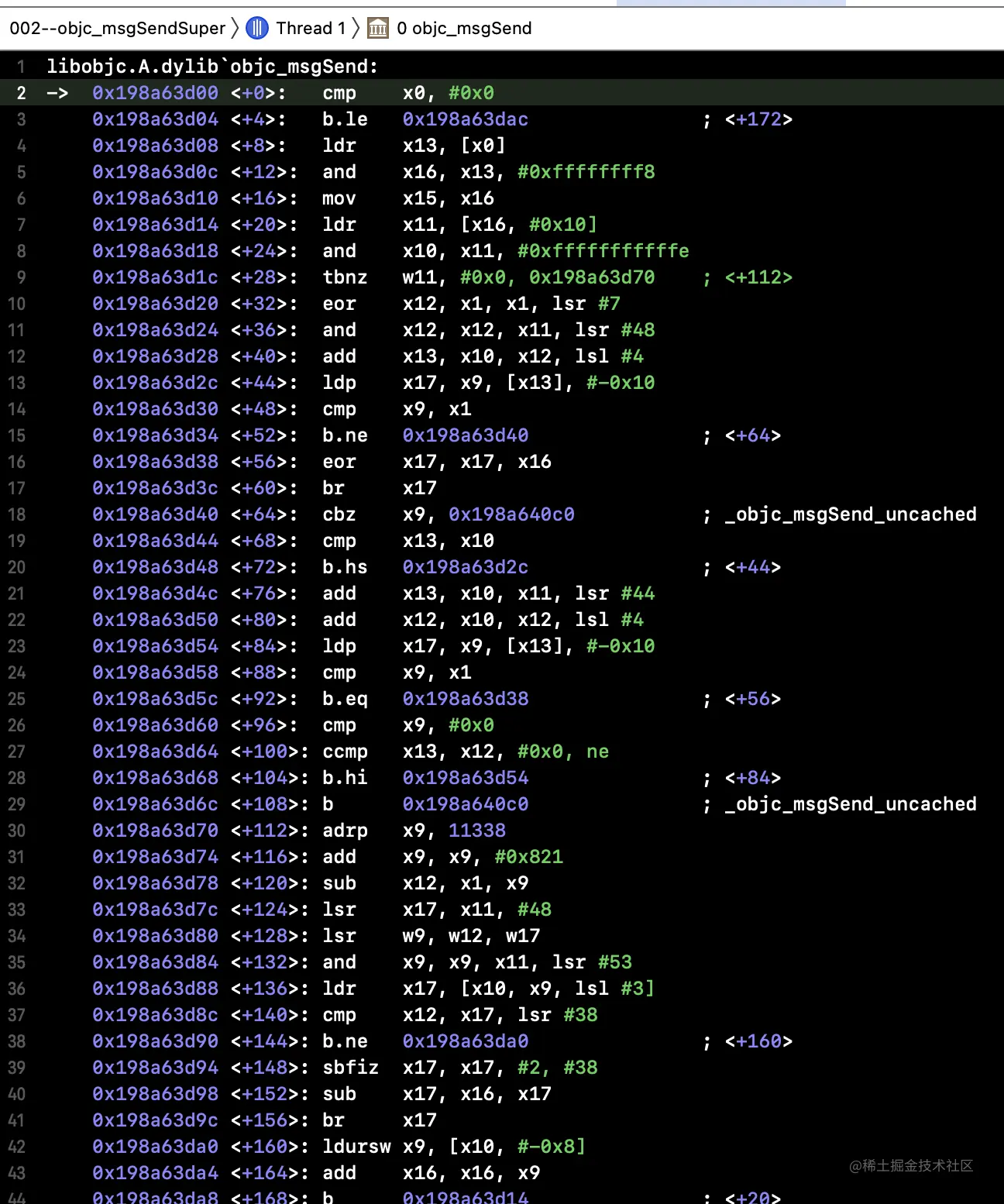Open the 0 objc_msgSend frame breadcrumb
The image size is (1004, 1204).
pyautogui.click(x=464, y=29)
